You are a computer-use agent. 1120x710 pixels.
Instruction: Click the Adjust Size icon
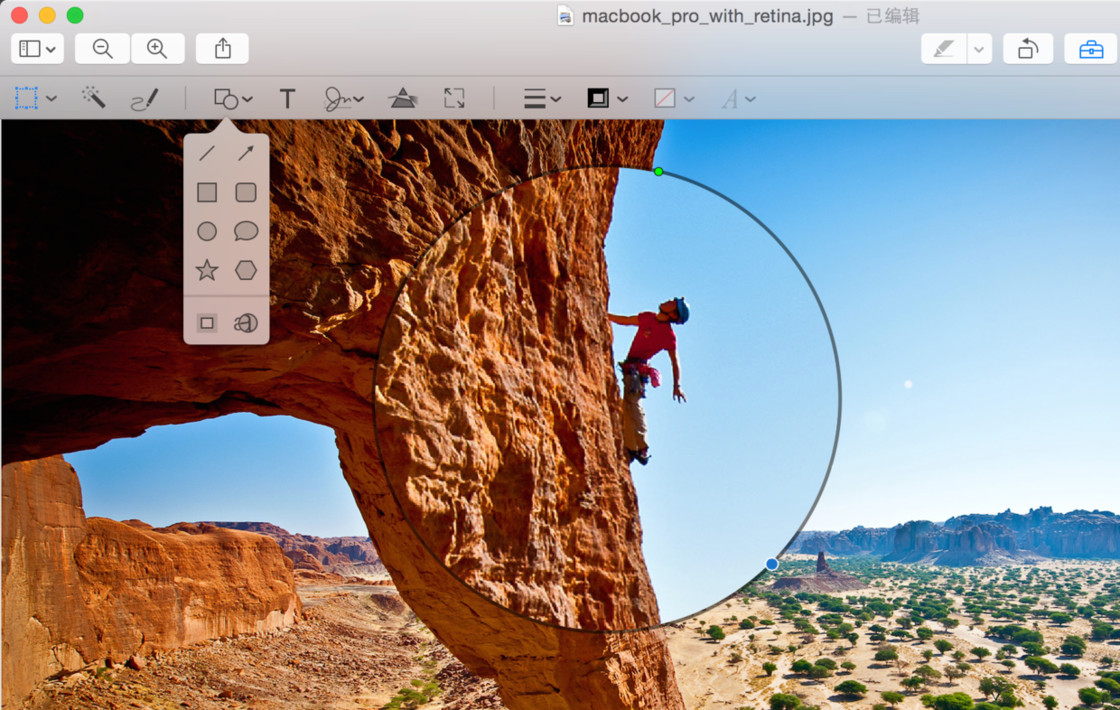[454, 98]
